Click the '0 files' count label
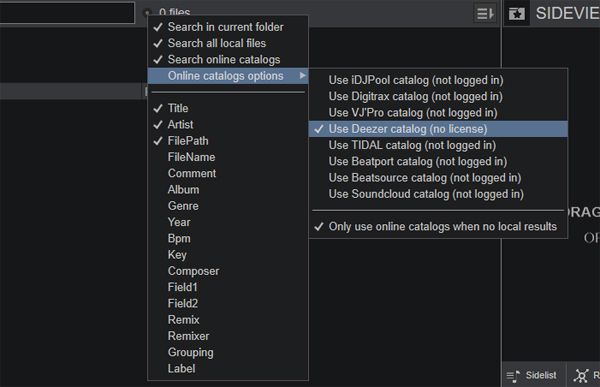Screen dimensions: 600x387 point(174,12)
